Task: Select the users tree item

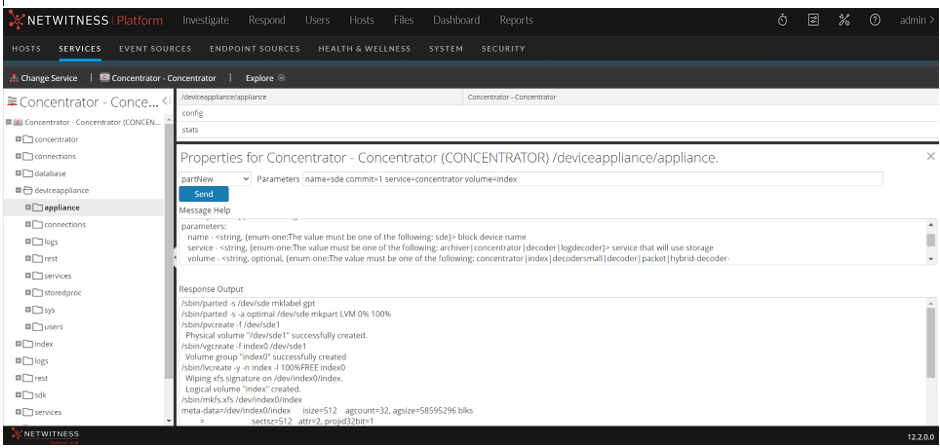Action: [x=53, y=327]
